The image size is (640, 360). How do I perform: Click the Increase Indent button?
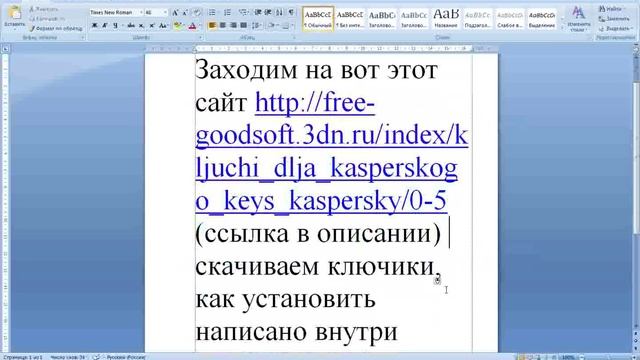click(268, 13)
